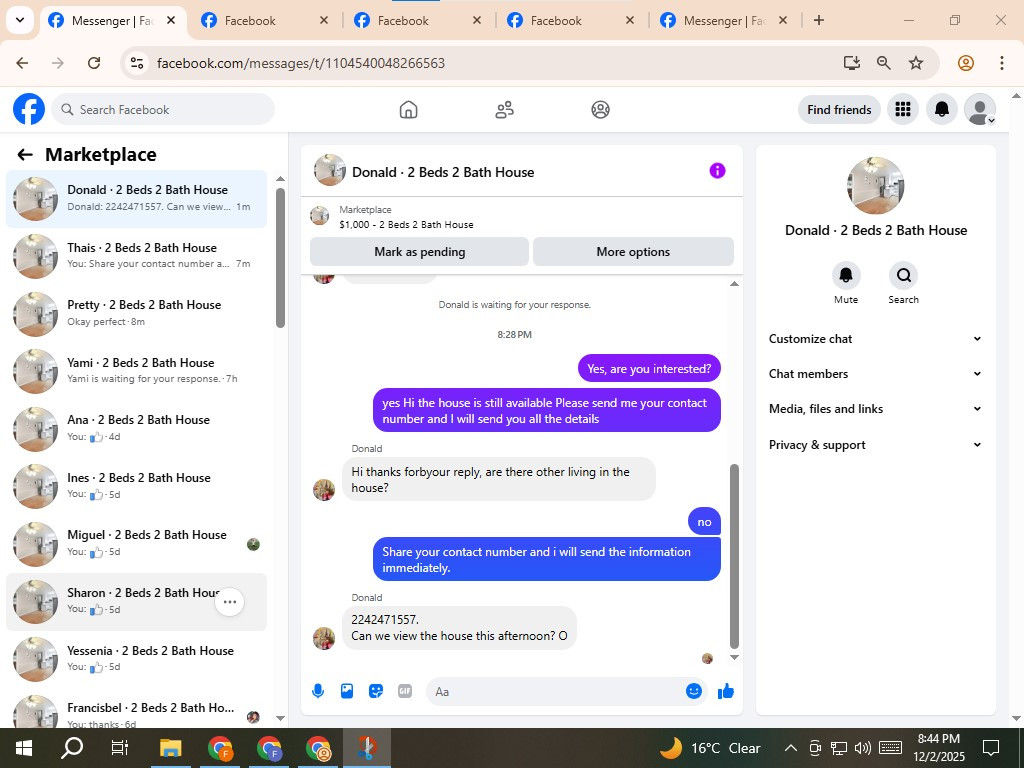1024x768 pixels.
Task: Switch to the last Messenger tab
Action: [724, 21]
